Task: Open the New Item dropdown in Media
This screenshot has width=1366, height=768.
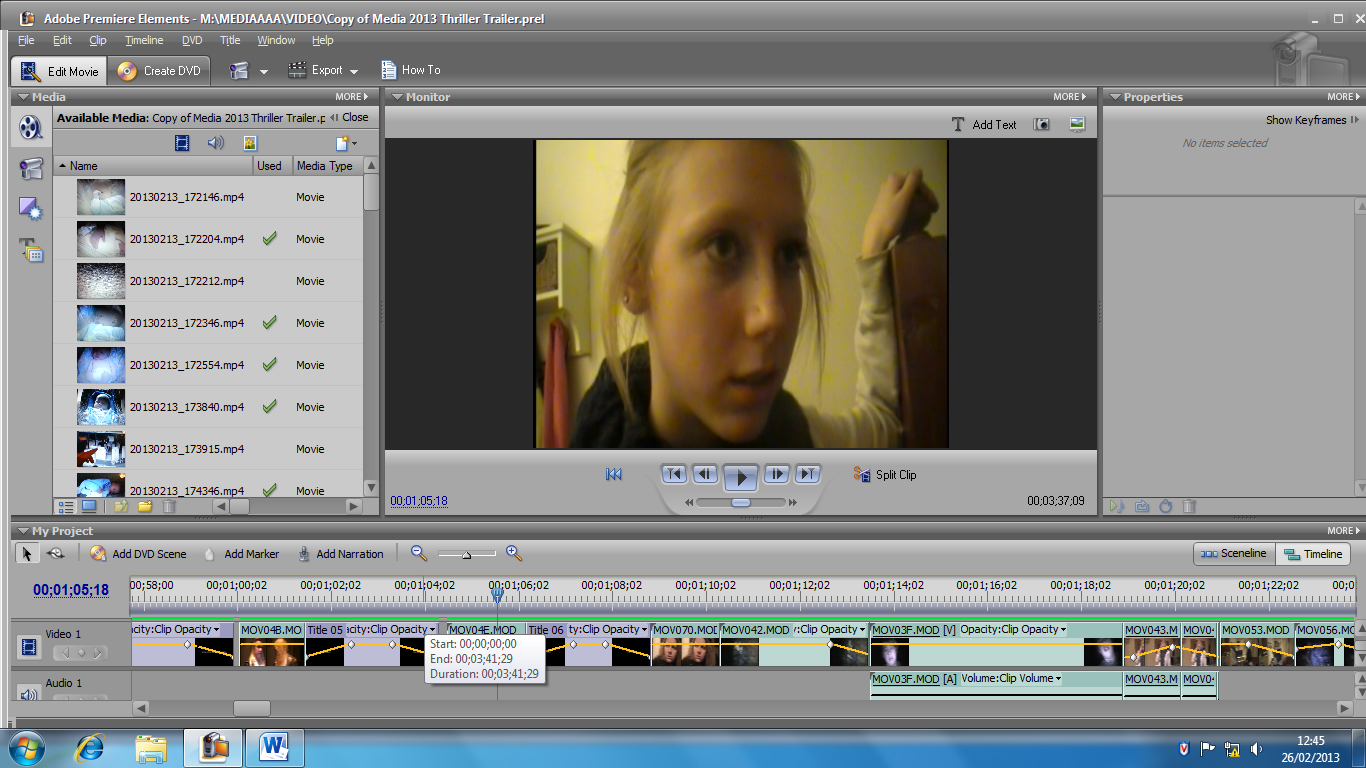Action: (346, 143)
